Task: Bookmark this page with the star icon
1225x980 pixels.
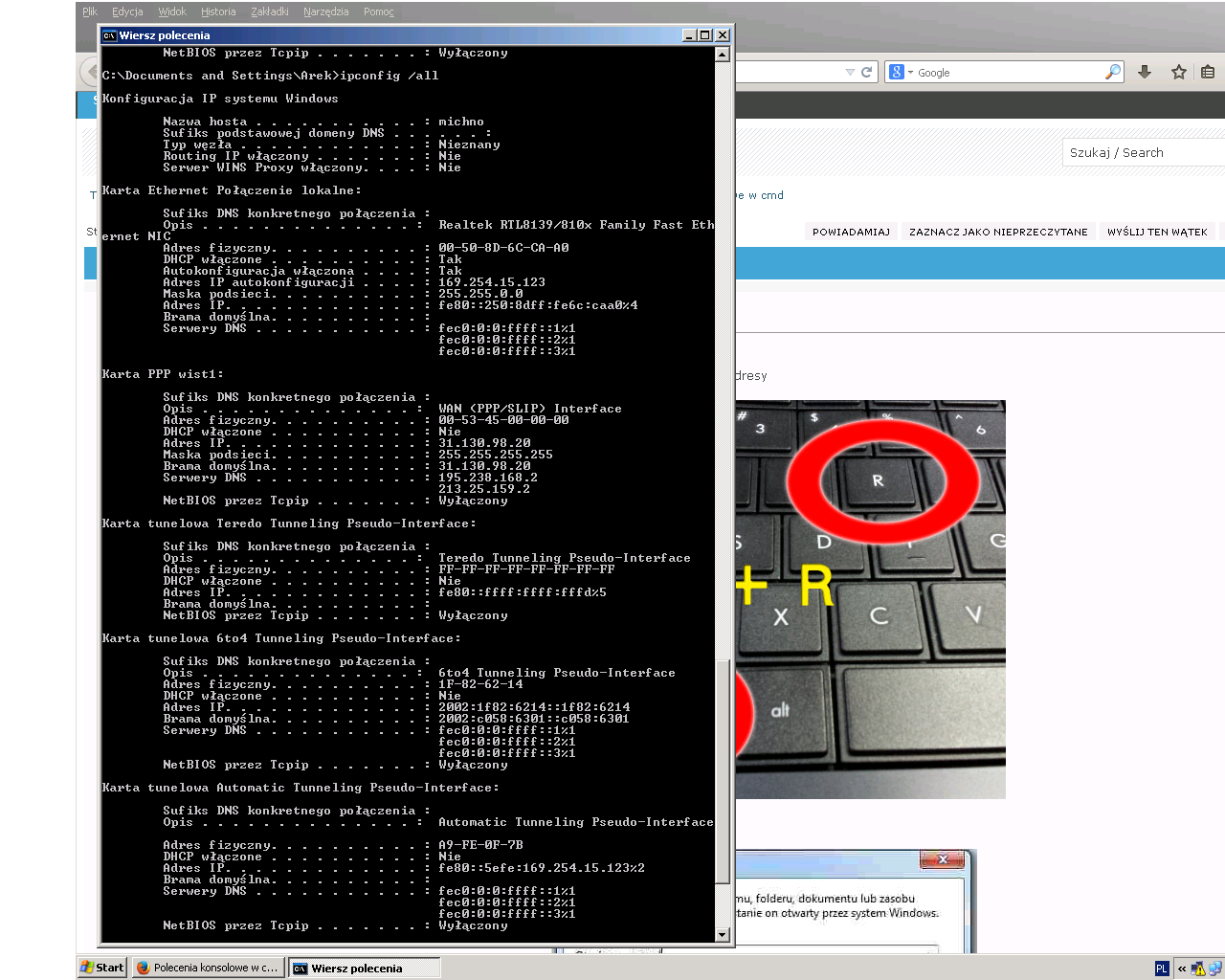Action: (x=1179, y=72)
